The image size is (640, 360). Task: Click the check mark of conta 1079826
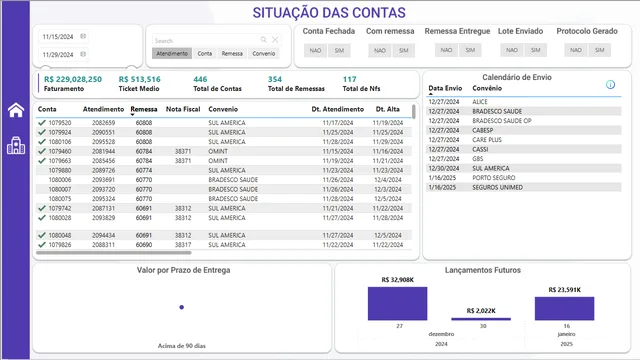[41, 245]
